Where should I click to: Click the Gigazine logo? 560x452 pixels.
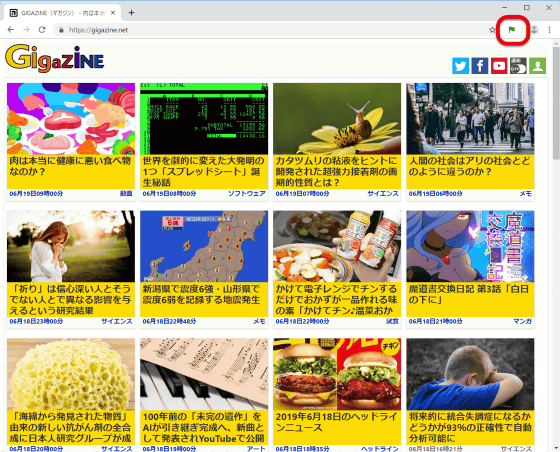55,59
